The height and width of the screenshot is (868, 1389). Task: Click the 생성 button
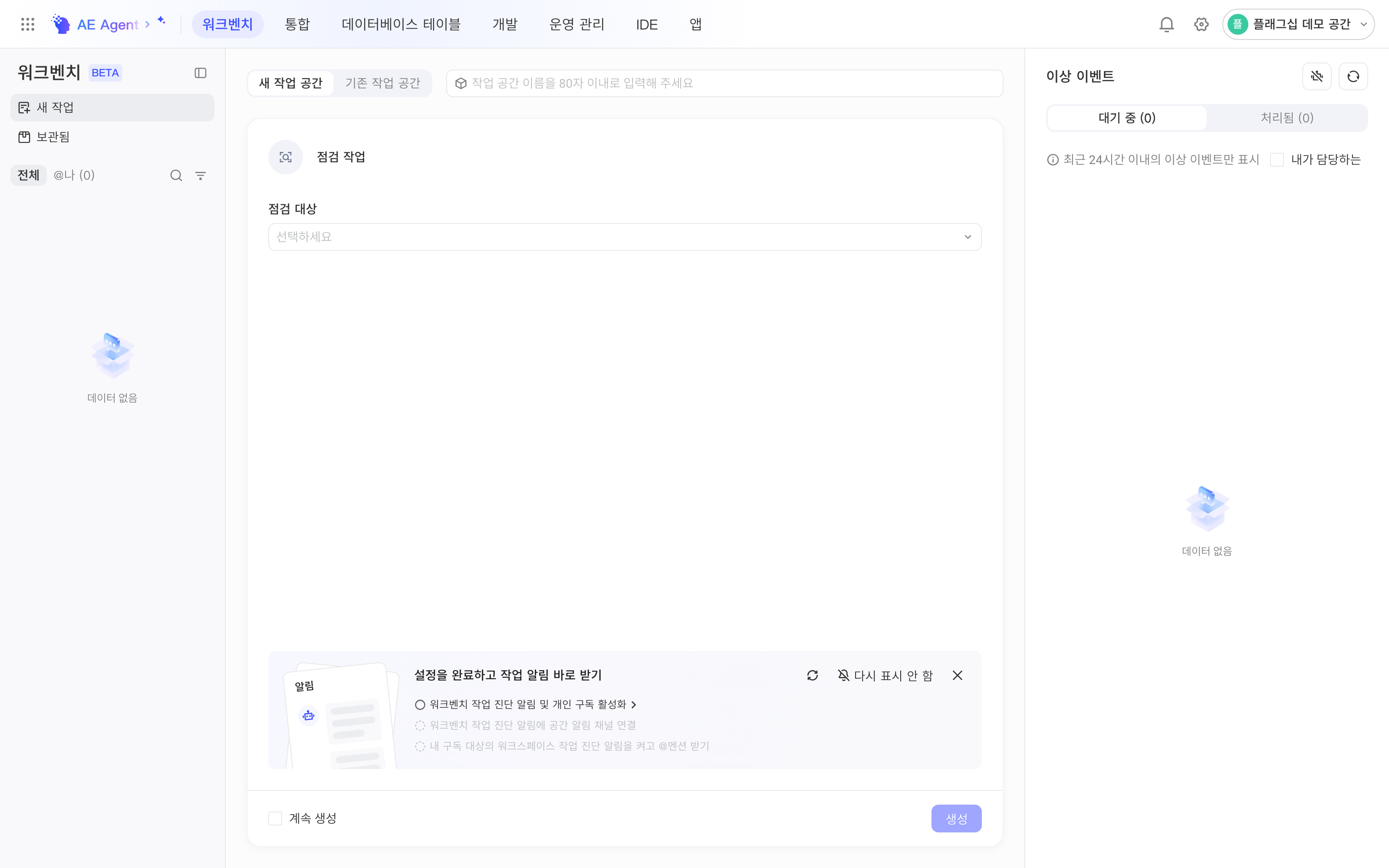click(956, 819)
